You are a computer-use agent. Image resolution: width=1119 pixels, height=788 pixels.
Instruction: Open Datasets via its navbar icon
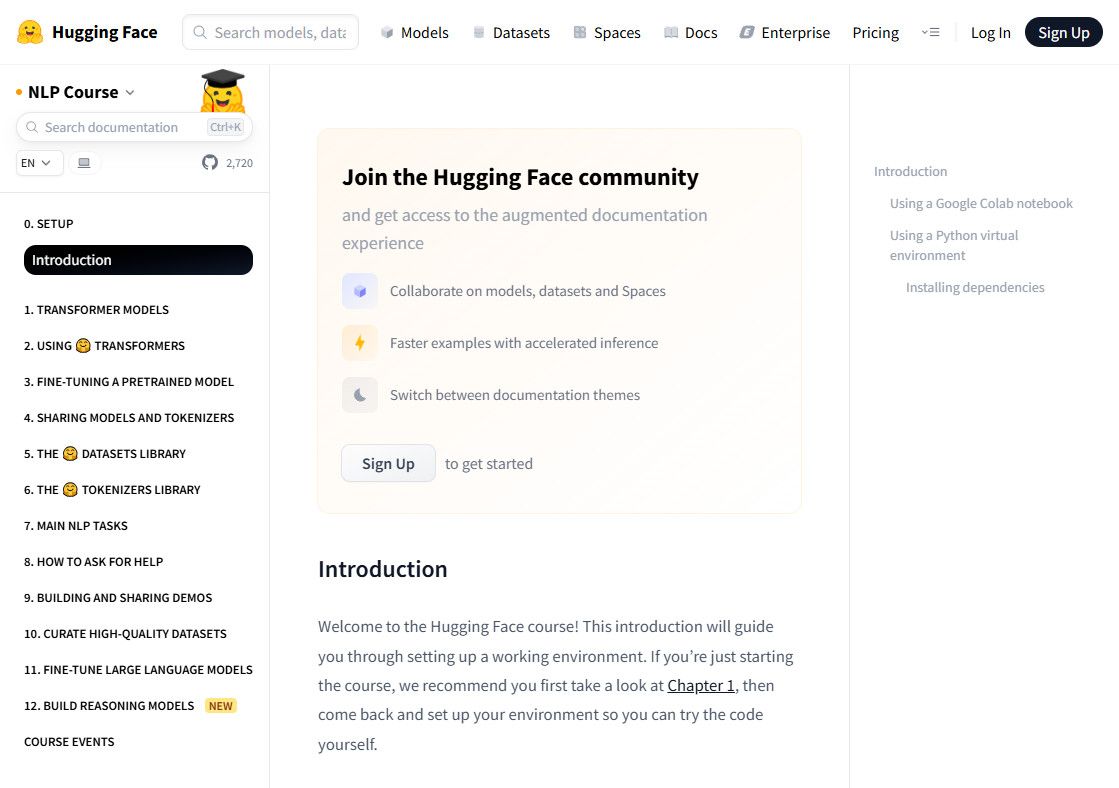[479, 33]
